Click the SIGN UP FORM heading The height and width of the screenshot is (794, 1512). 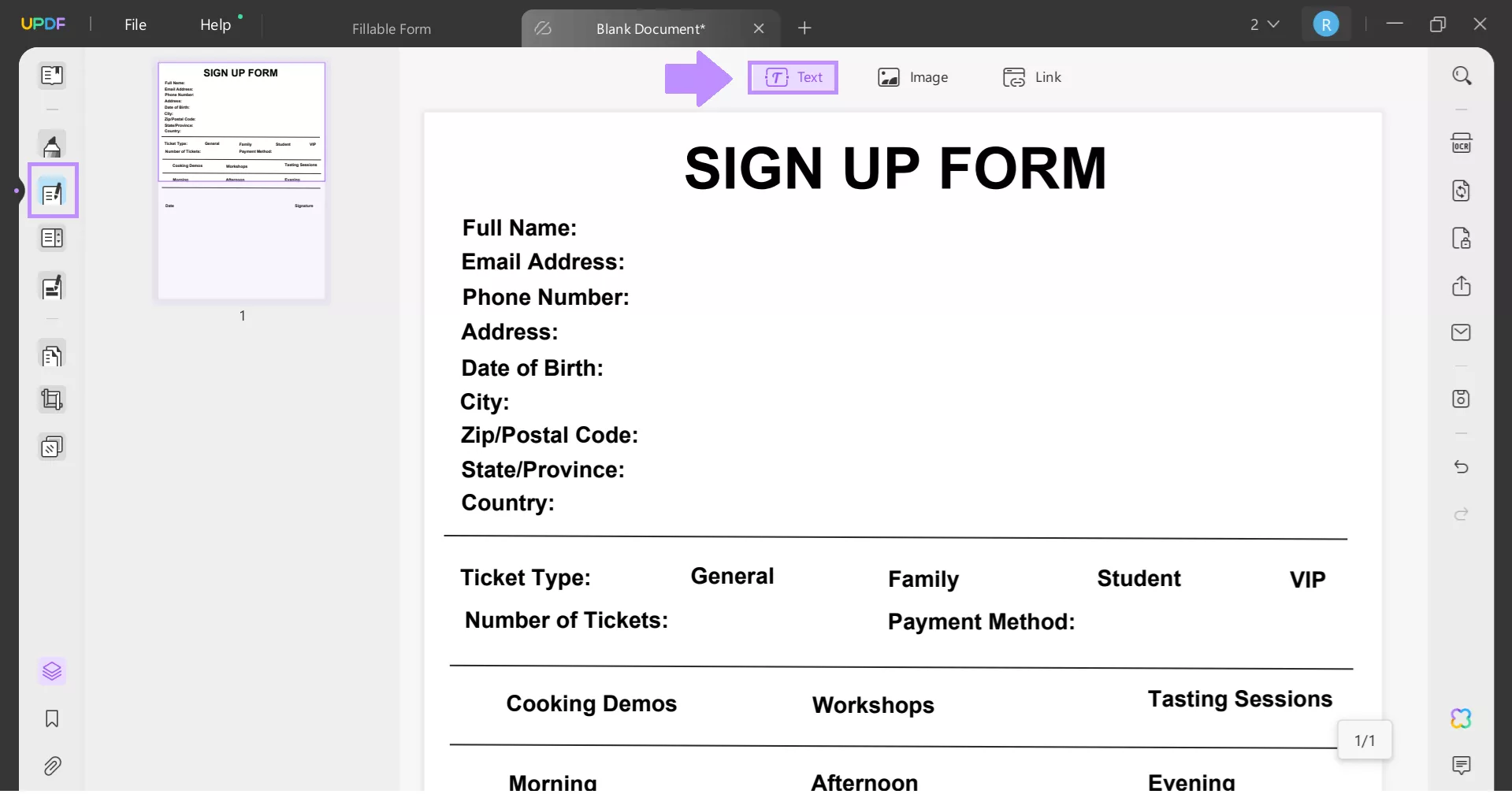pos(895,168)
